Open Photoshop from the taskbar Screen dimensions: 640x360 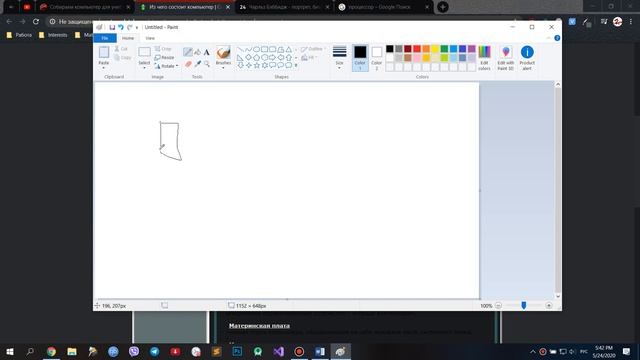pos(237,351)
